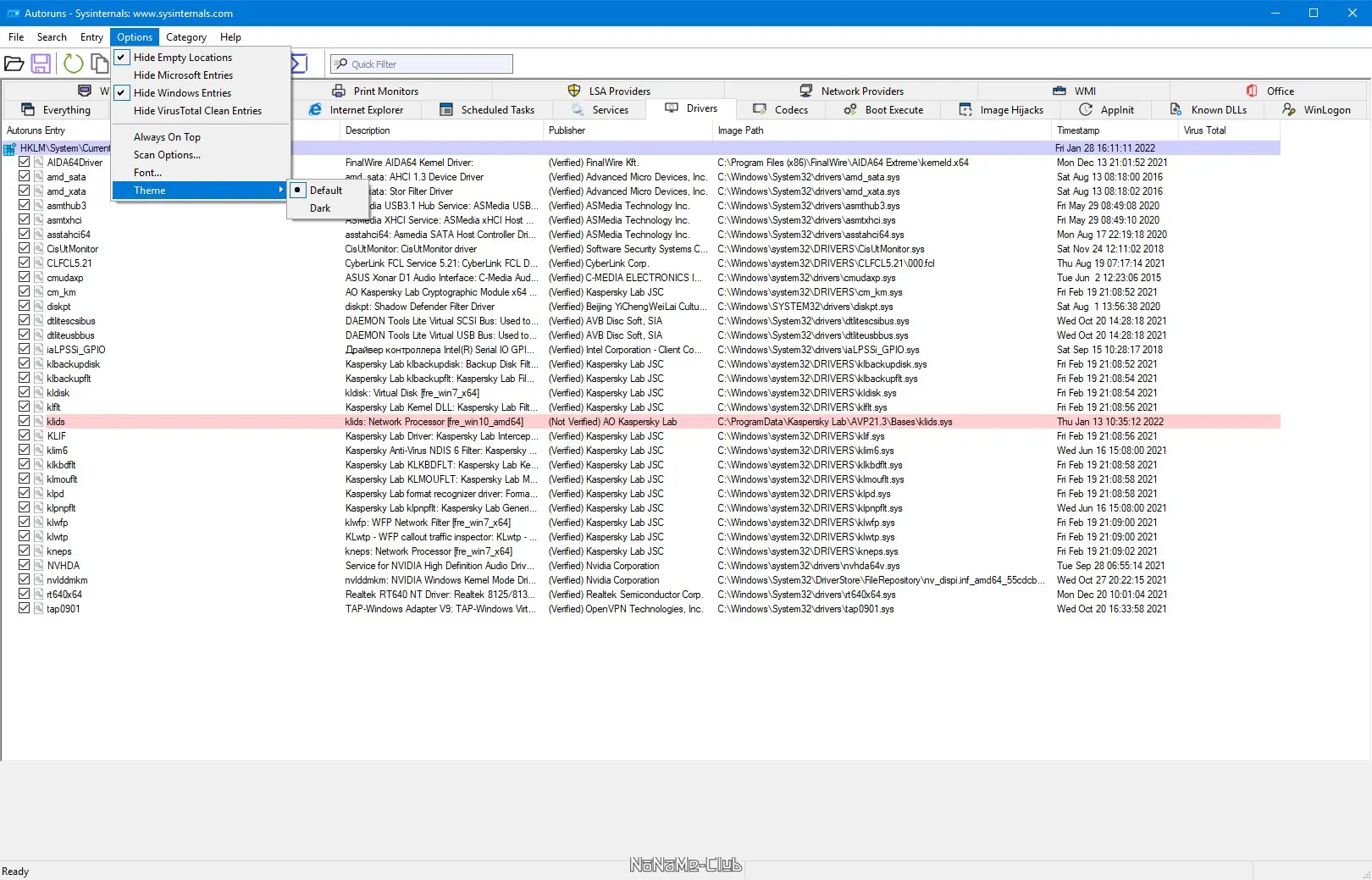
Task: Sort by the Timestamp column header
Action: point(1115,130)
